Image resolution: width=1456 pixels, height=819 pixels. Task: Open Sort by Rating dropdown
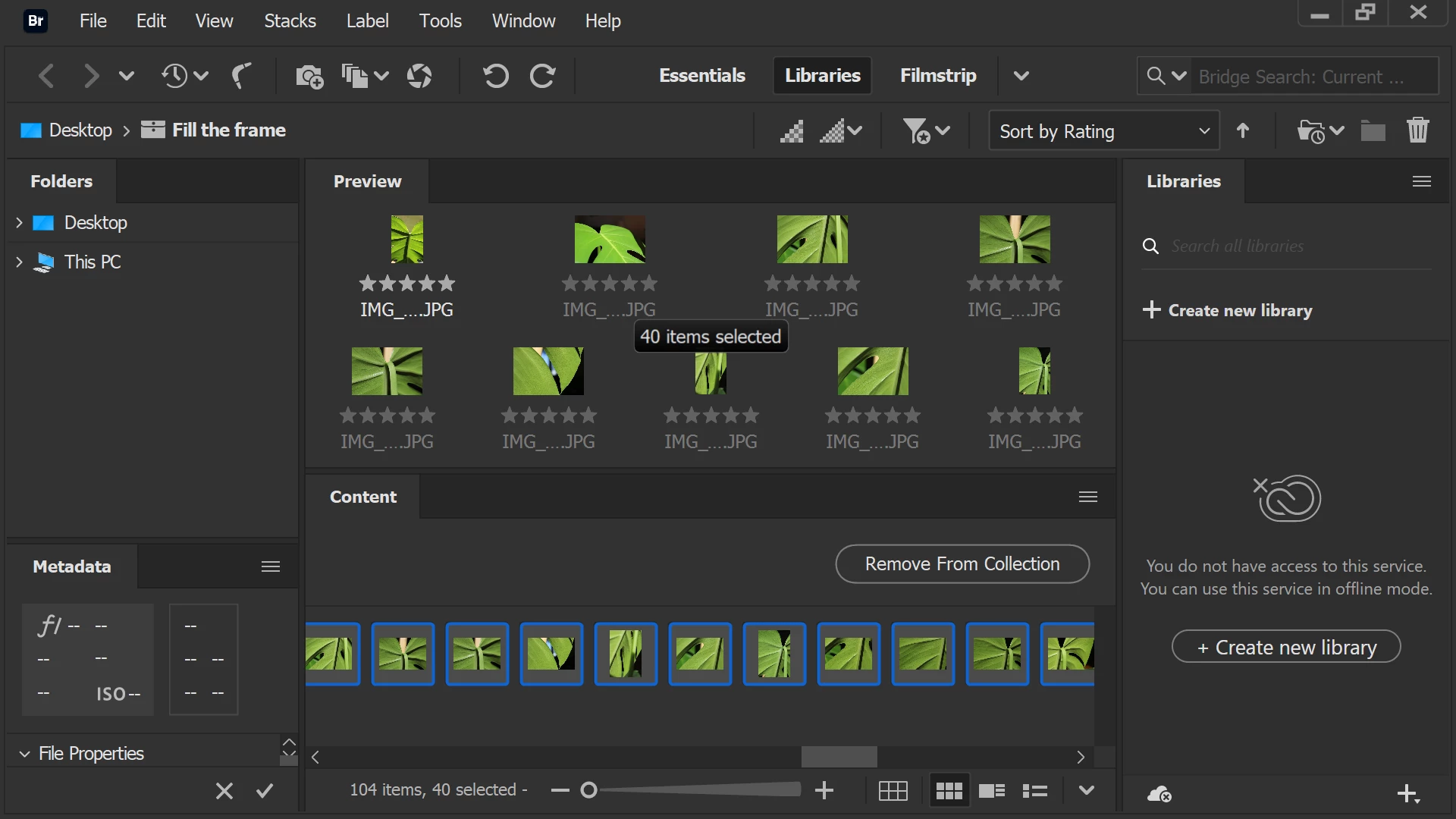point(1103,130)
